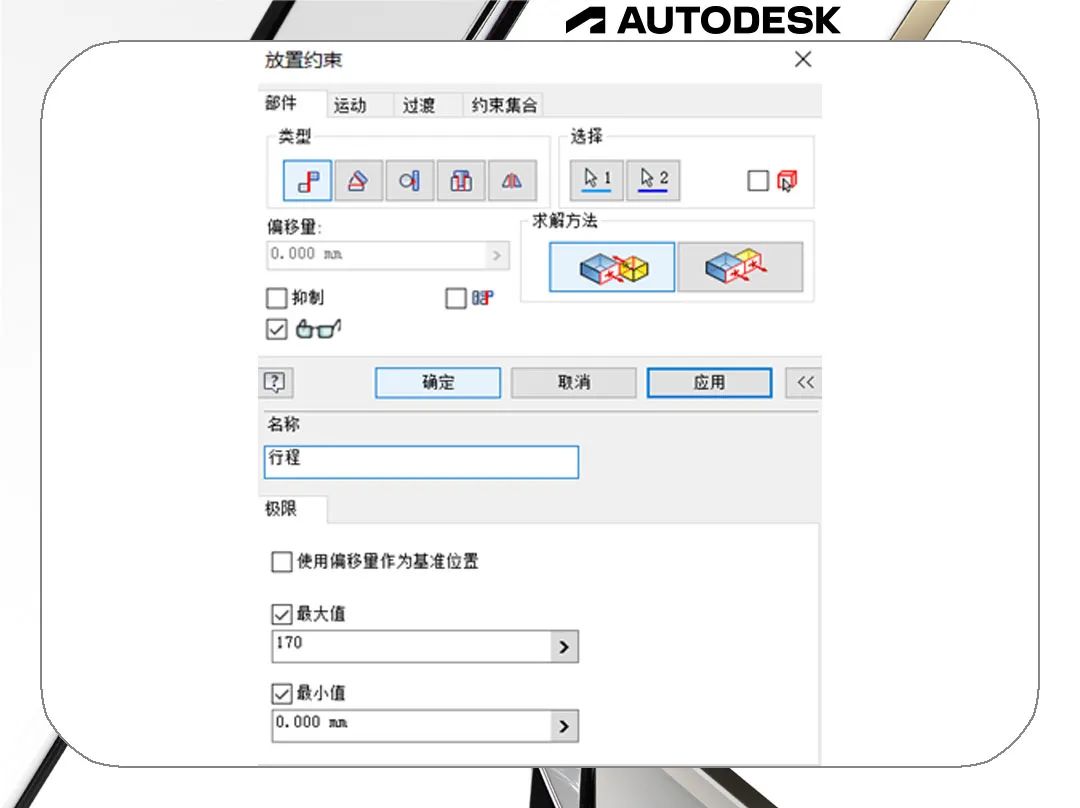
Task: Check 使用偏移量作为基准位置 option
Action: pyautogui.click(x=281, y=561)
